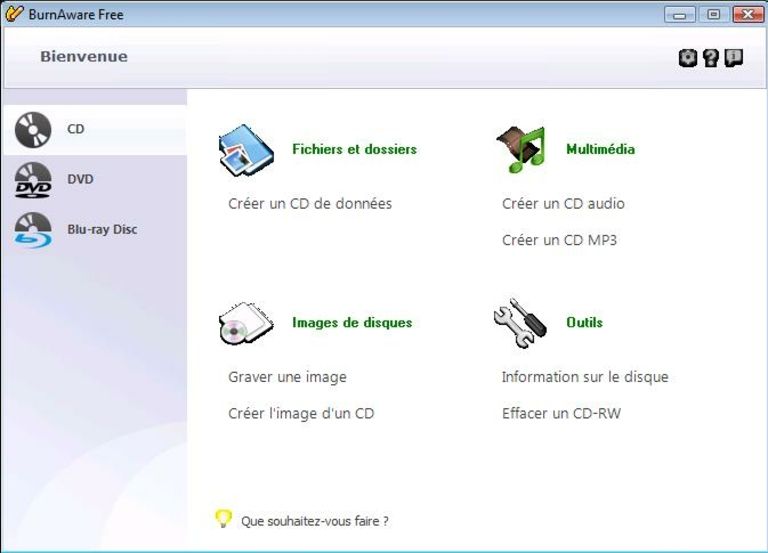Click the Outils wrench and screwdriver icon
Screen dimensions: 768x553
[x=520, y=323]
